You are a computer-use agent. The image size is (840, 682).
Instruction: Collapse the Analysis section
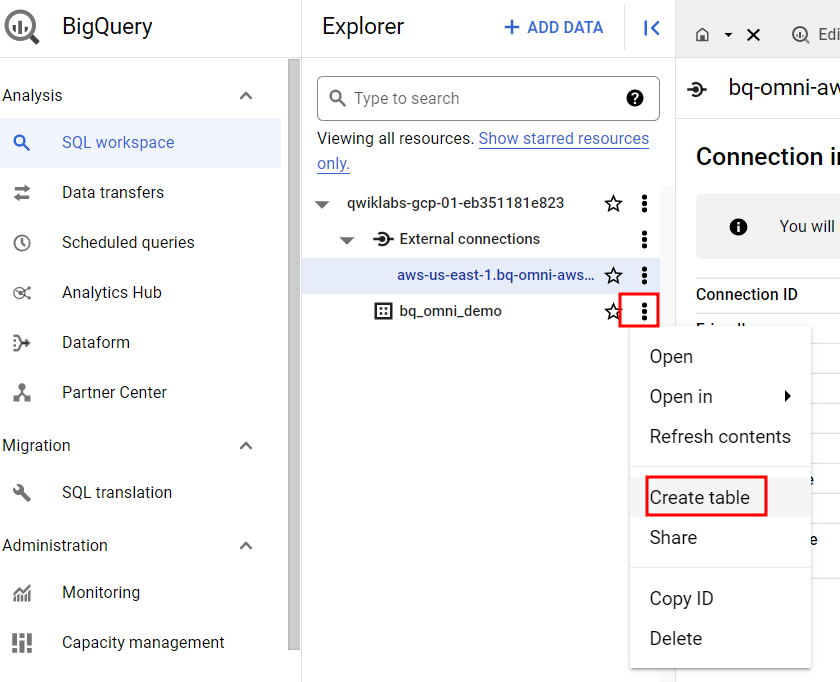click(246, 96)
